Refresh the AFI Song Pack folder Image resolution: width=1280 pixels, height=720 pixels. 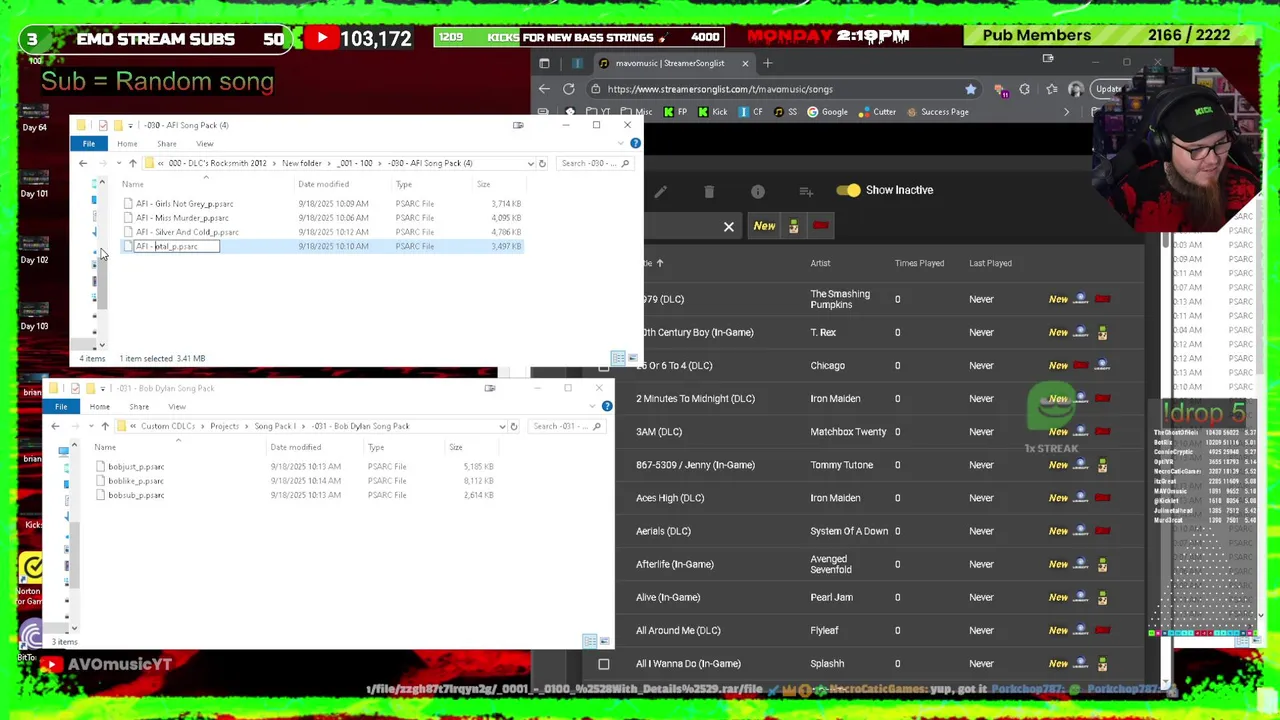(542, 163)
